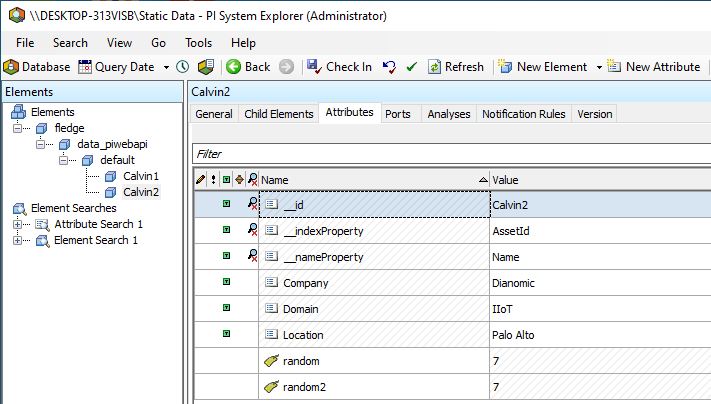The image size is (711, 404).
Task: Click the attribute Filter input field
Action: [x=450, y=154]
